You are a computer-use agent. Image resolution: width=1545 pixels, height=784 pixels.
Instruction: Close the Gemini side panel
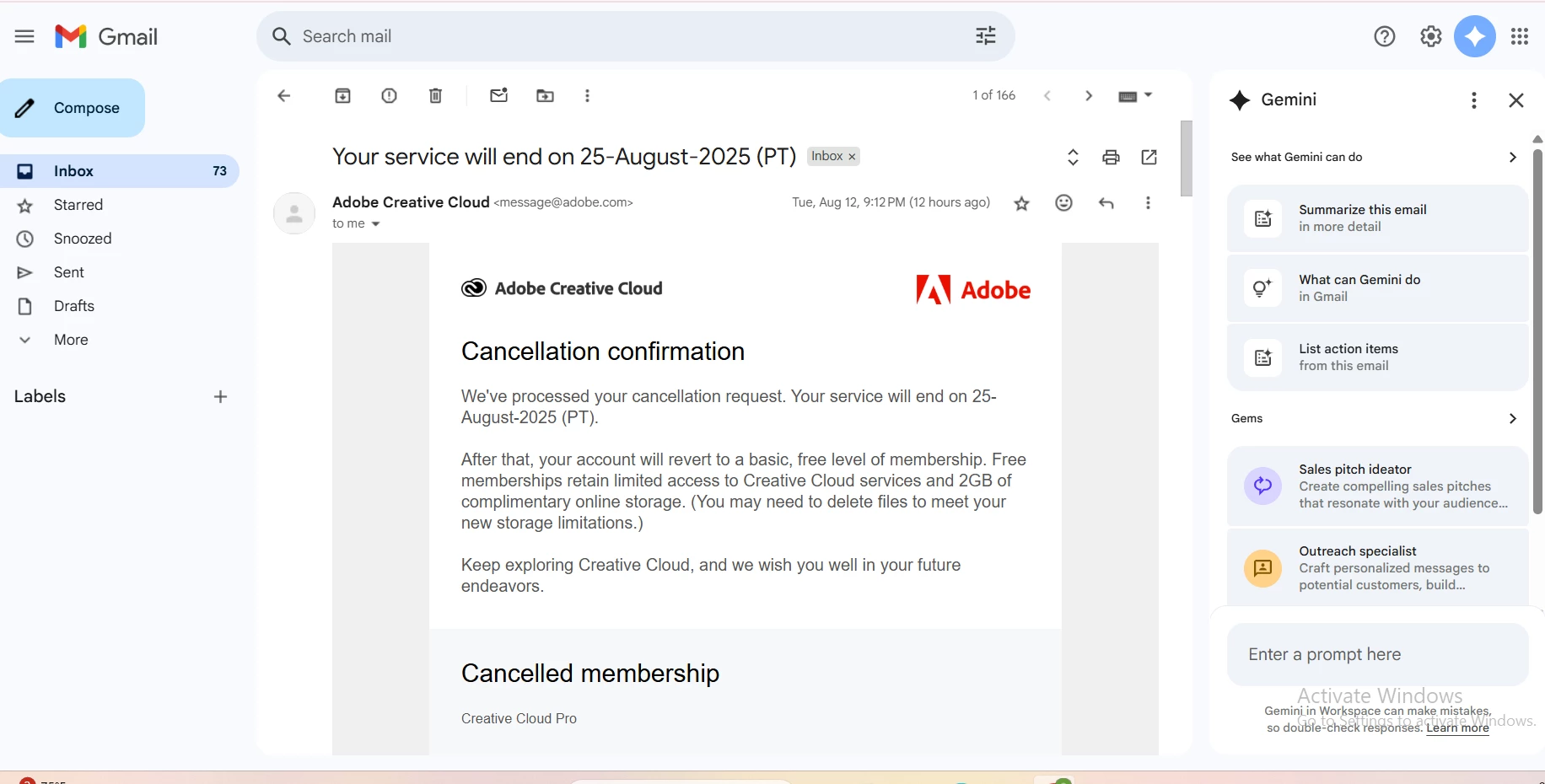pyautogui.click(x=1515, y=100)
